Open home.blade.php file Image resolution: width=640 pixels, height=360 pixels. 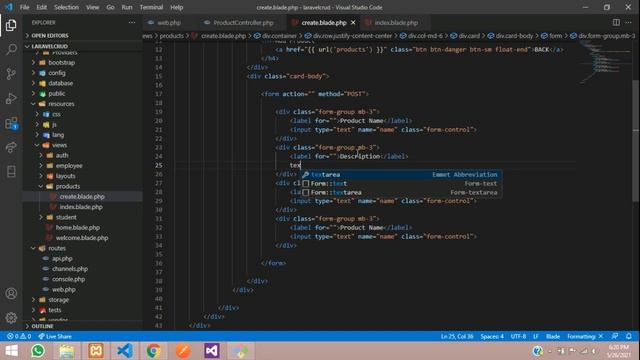(78, 227)
